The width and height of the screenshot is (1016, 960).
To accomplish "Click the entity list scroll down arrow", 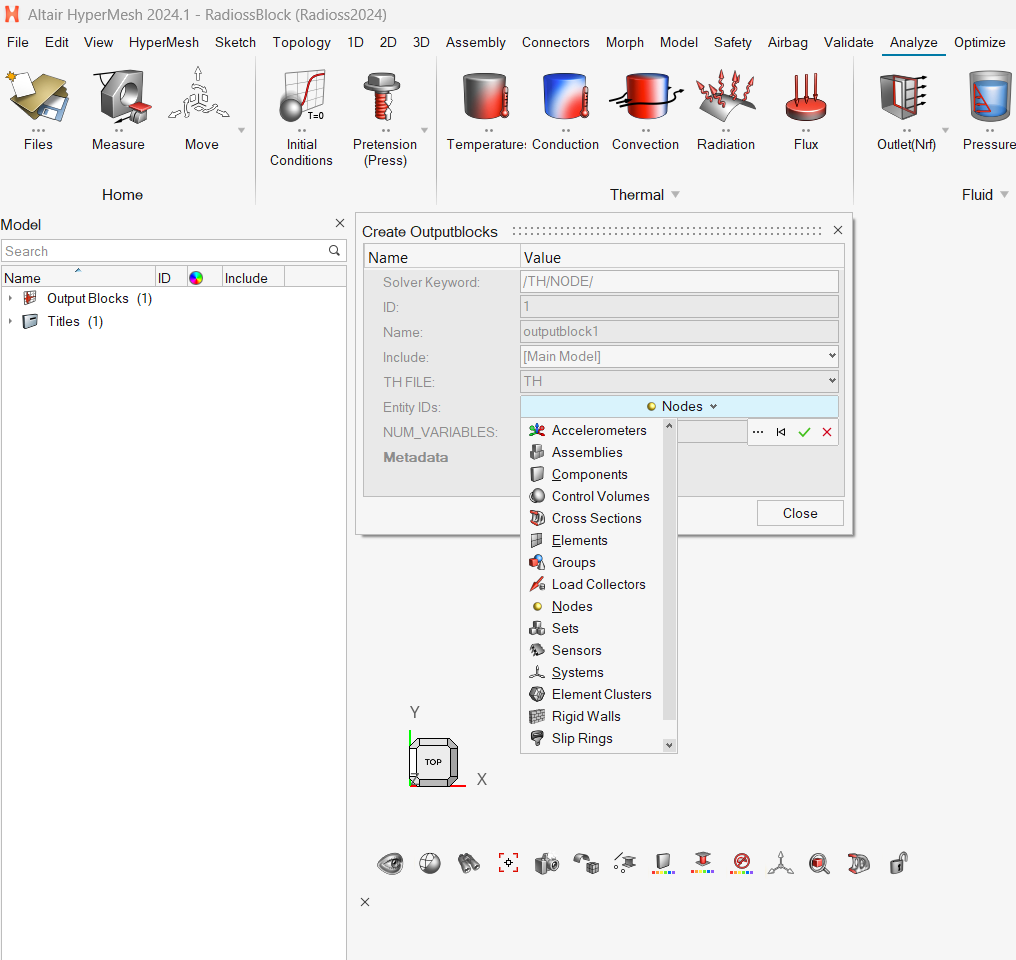I will 669,745.
